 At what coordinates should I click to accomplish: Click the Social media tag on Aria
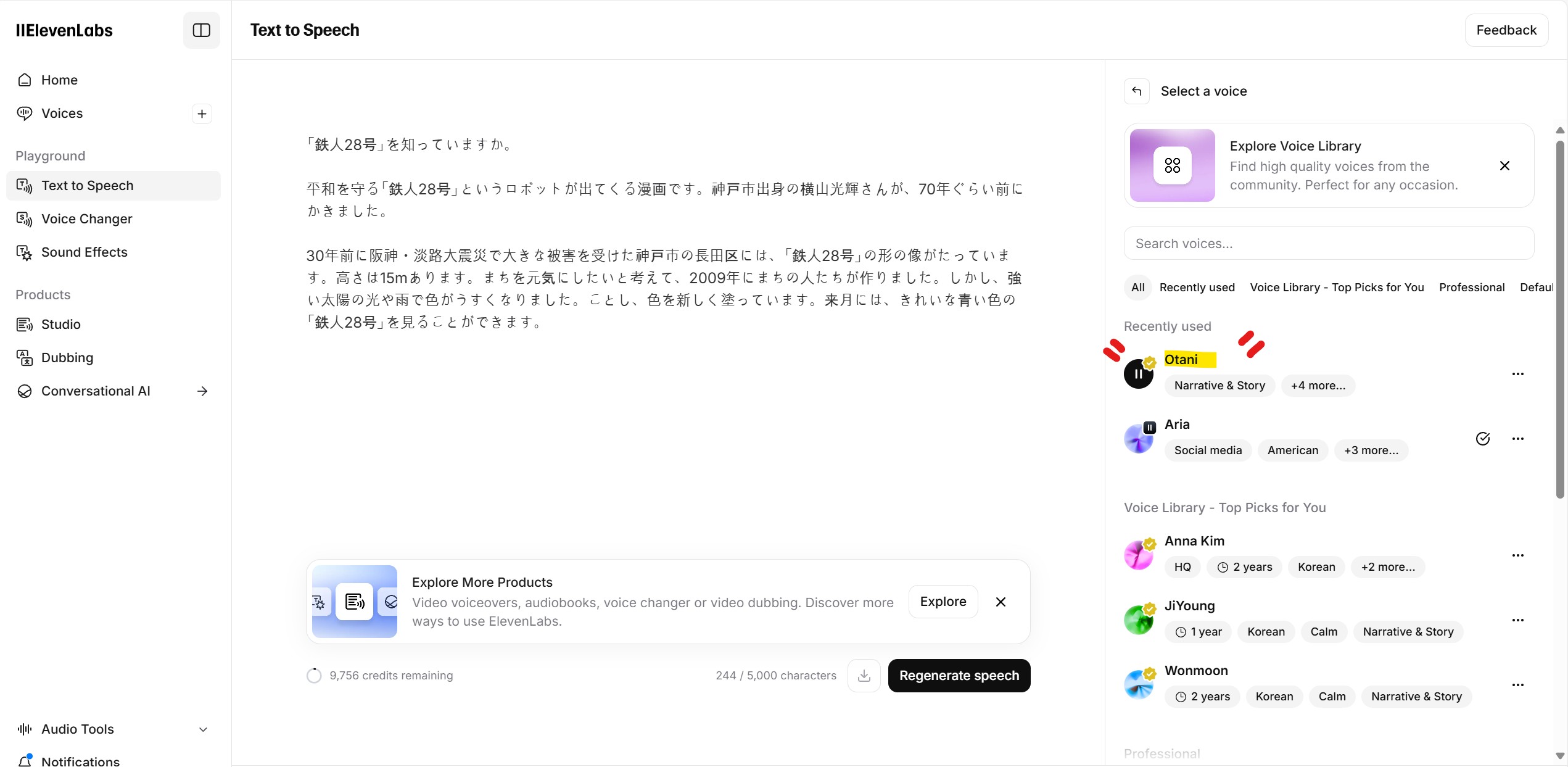point(1208,450)
